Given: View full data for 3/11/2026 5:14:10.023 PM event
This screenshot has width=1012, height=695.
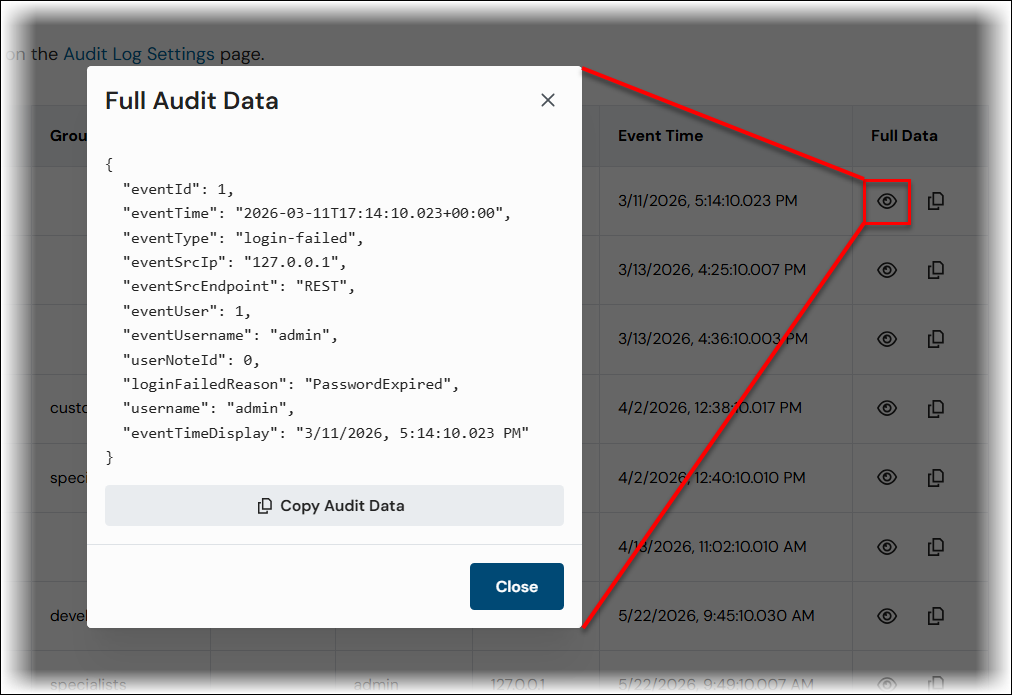Looking at the screenshot, I should click(887, 201).
